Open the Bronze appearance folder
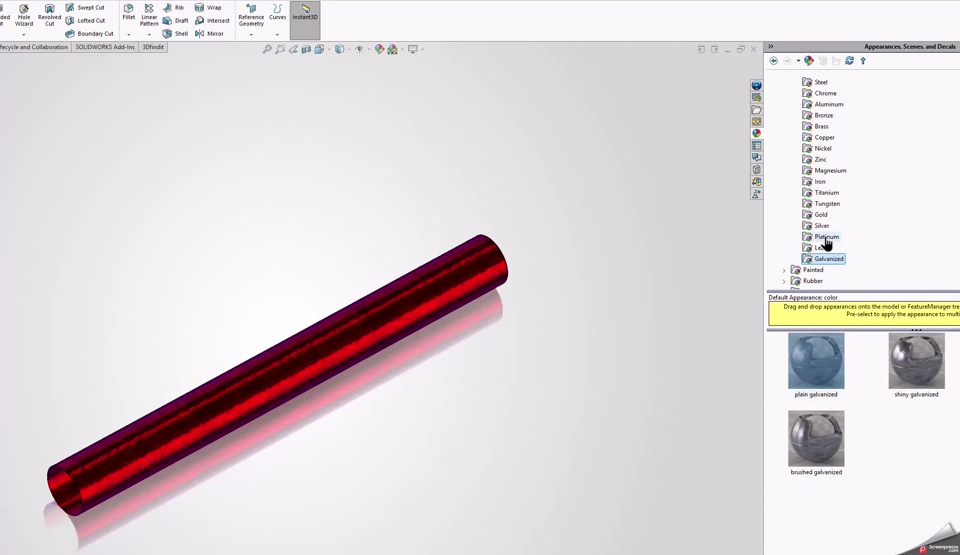The image size is (960, 555). pos(818,115)
